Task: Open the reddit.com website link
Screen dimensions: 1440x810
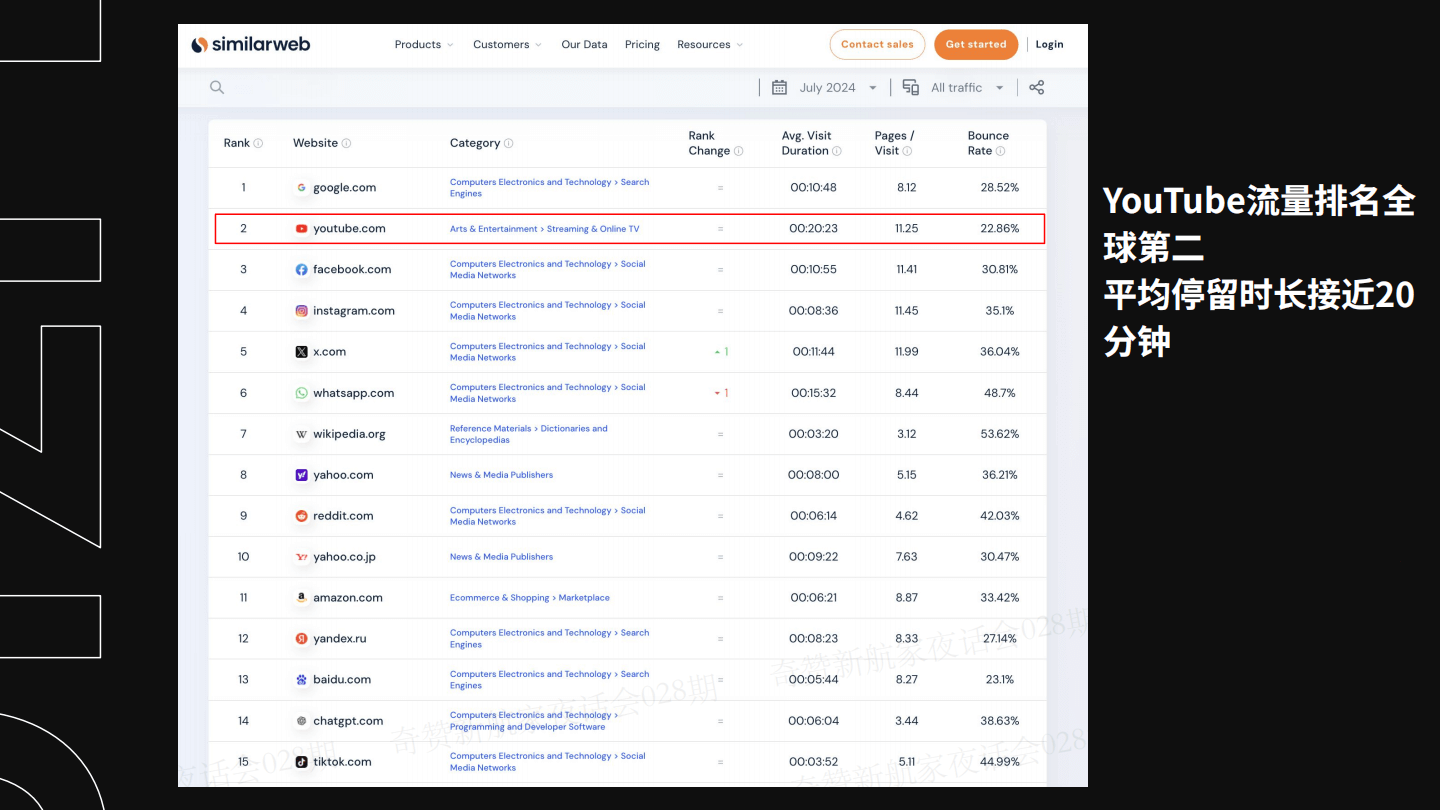Action: 343,516
